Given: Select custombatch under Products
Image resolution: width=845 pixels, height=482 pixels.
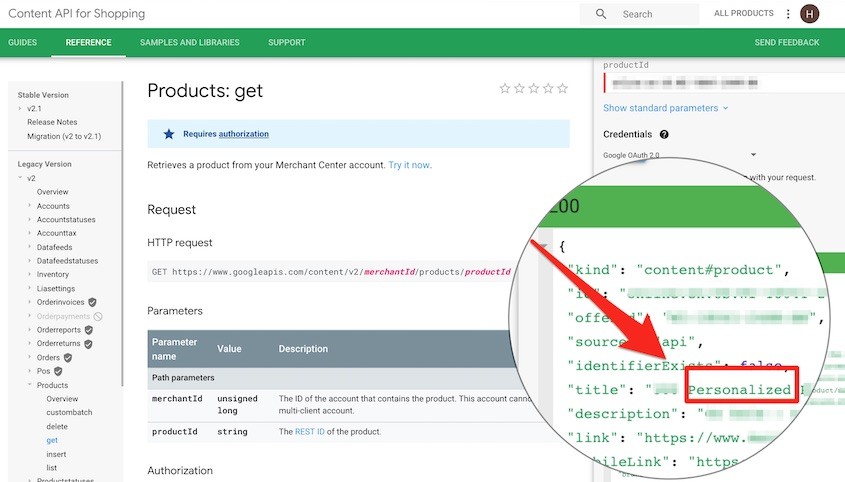Looking at the screenshot, I should pos(69,412).
